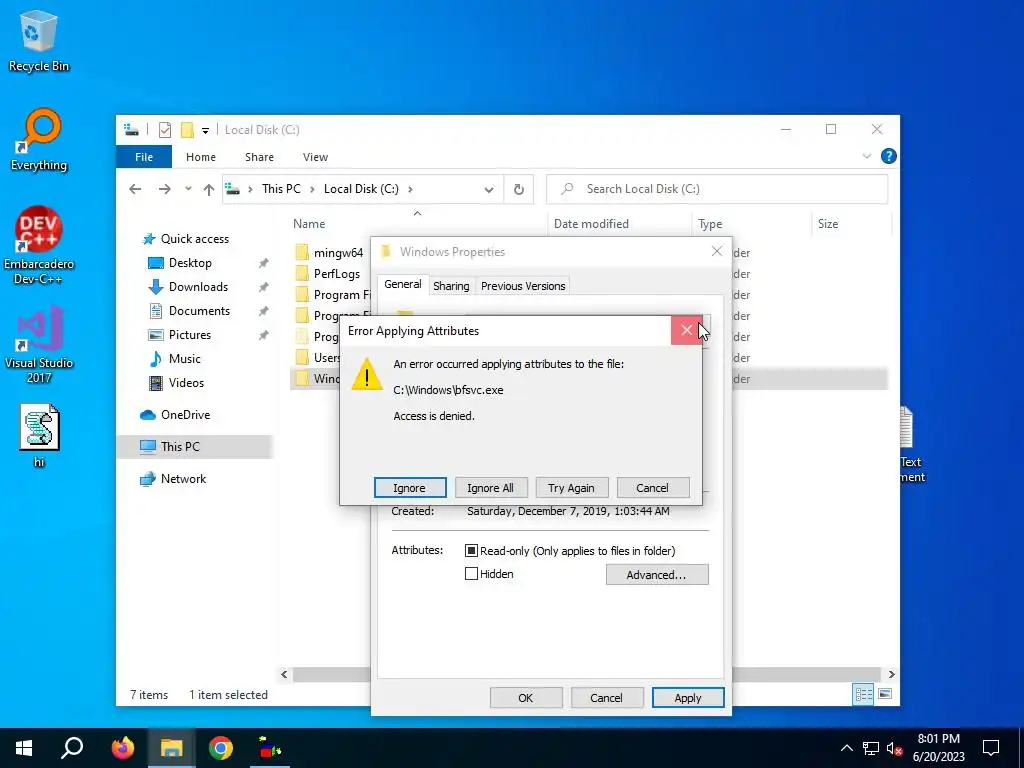Toggle the Hidden attribute checkbox
This screenshot has width=1024, height=768.
click(472, 573)
